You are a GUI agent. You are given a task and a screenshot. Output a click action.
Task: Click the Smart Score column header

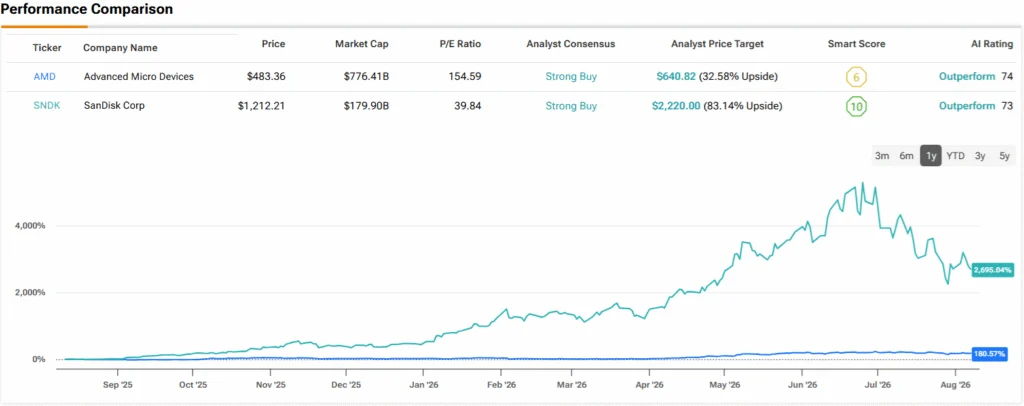(x=856, y=44)
